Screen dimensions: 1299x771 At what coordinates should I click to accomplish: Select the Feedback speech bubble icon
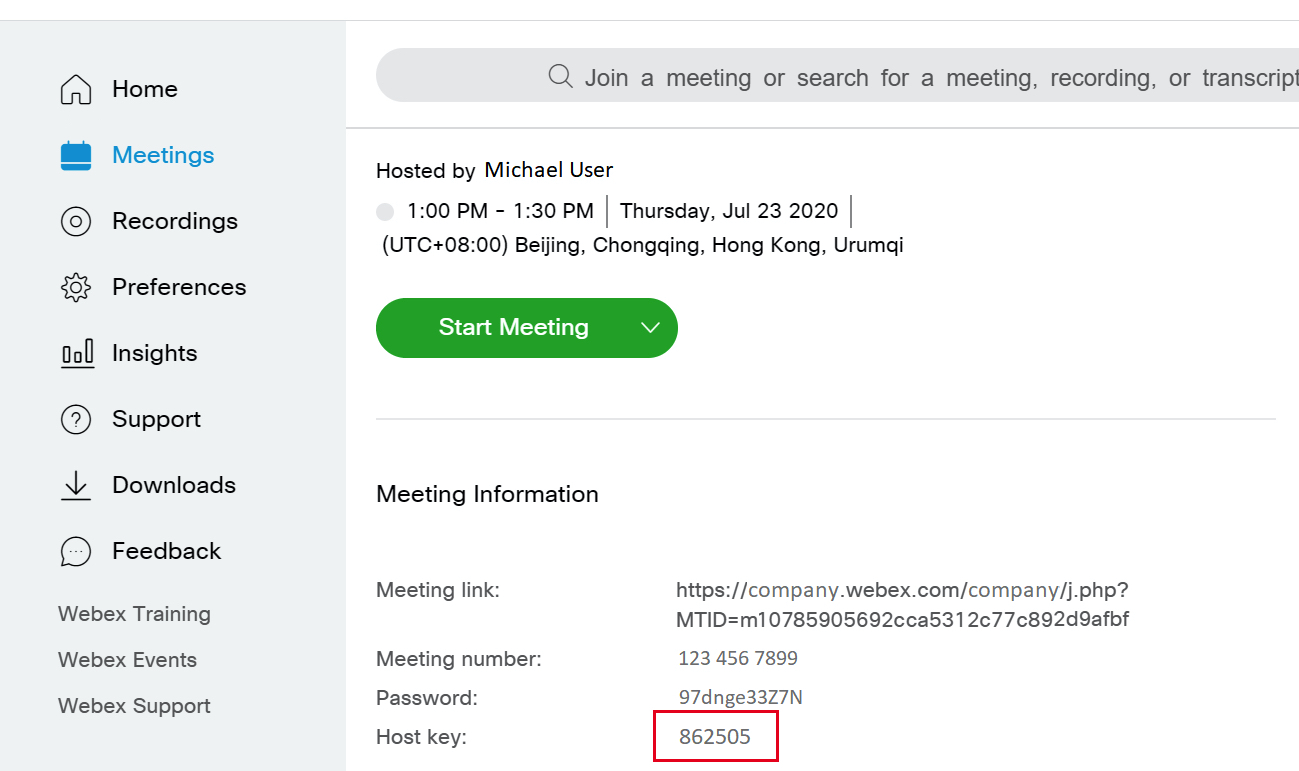click(75, 551)
